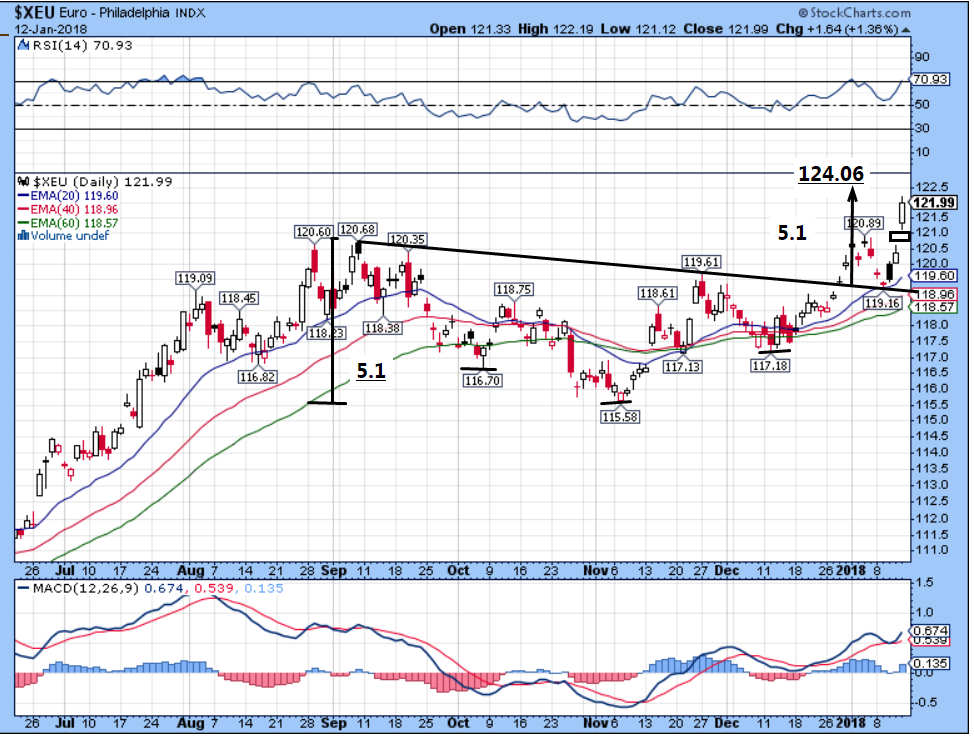Click the 120.35 price label

click(407, 239)
